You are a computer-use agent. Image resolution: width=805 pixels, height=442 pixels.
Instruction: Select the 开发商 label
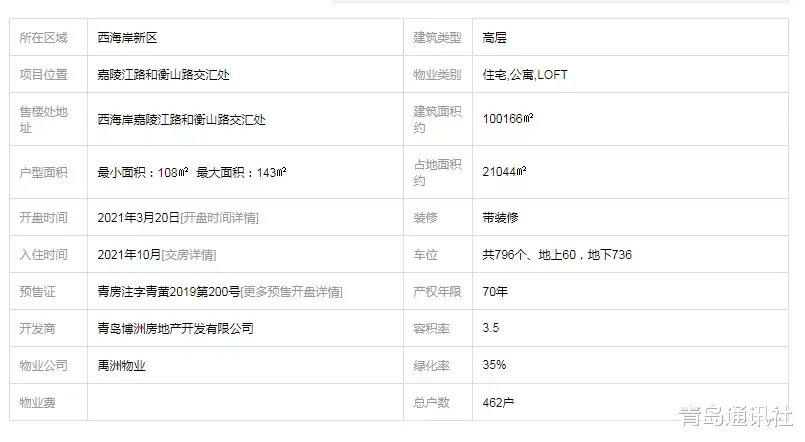37,329
